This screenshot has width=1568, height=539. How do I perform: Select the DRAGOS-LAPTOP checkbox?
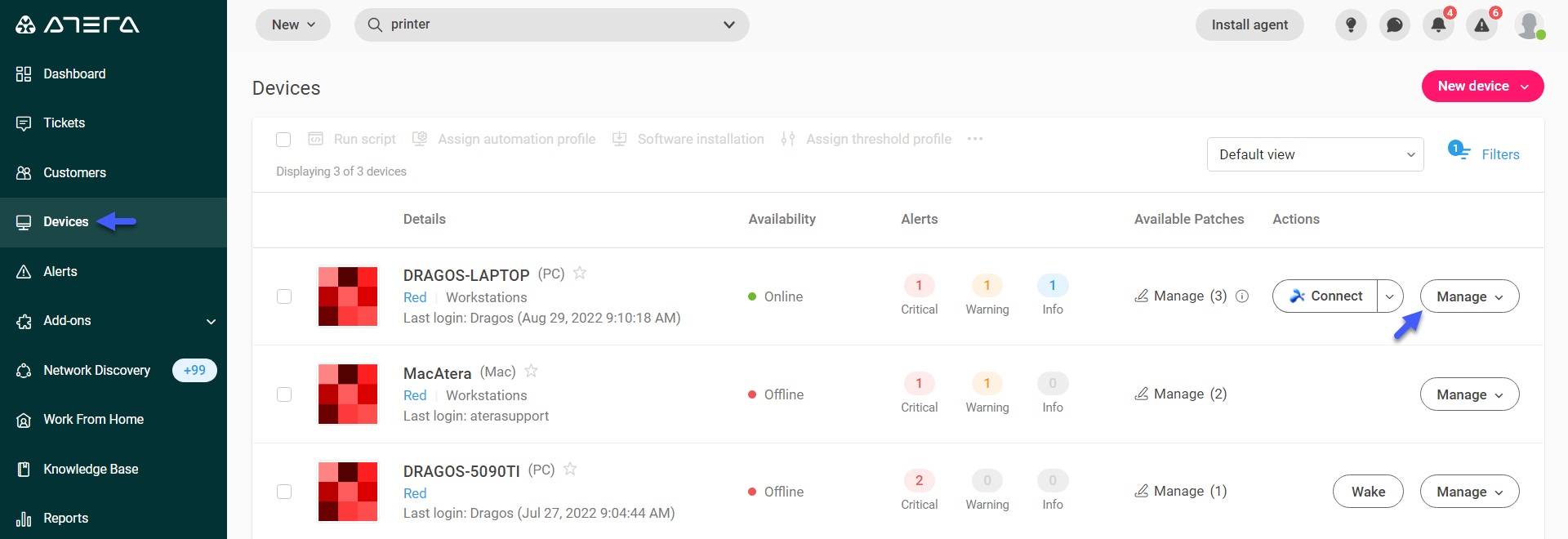point(284,296)
